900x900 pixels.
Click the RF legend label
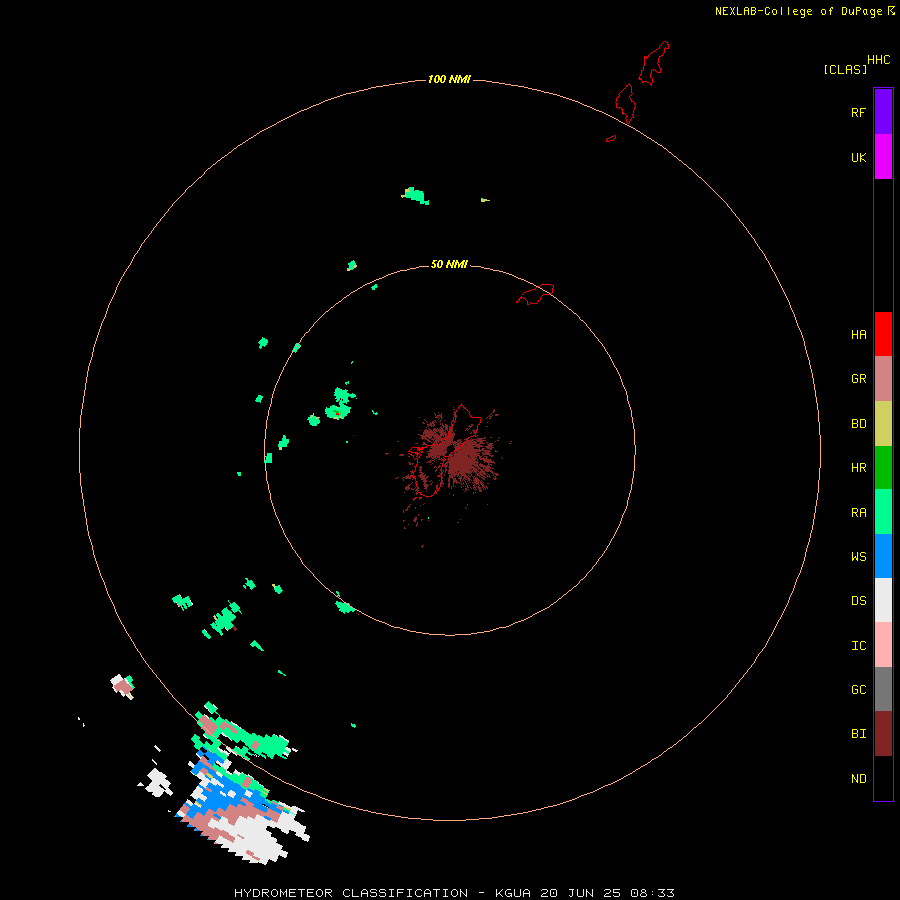pos(858,112)
